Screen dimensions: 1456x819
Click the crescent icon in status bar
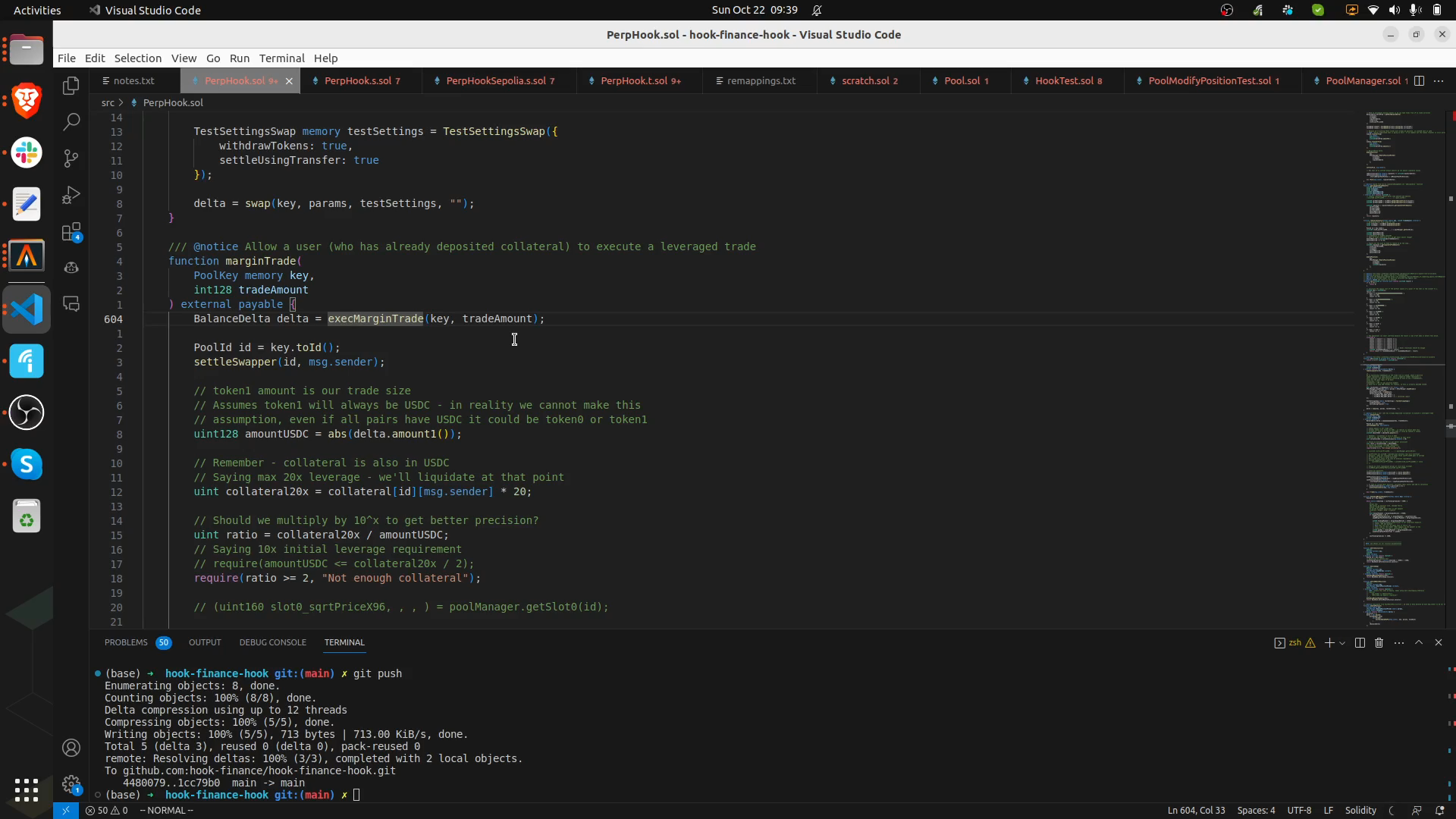(x=1392, y=811)
